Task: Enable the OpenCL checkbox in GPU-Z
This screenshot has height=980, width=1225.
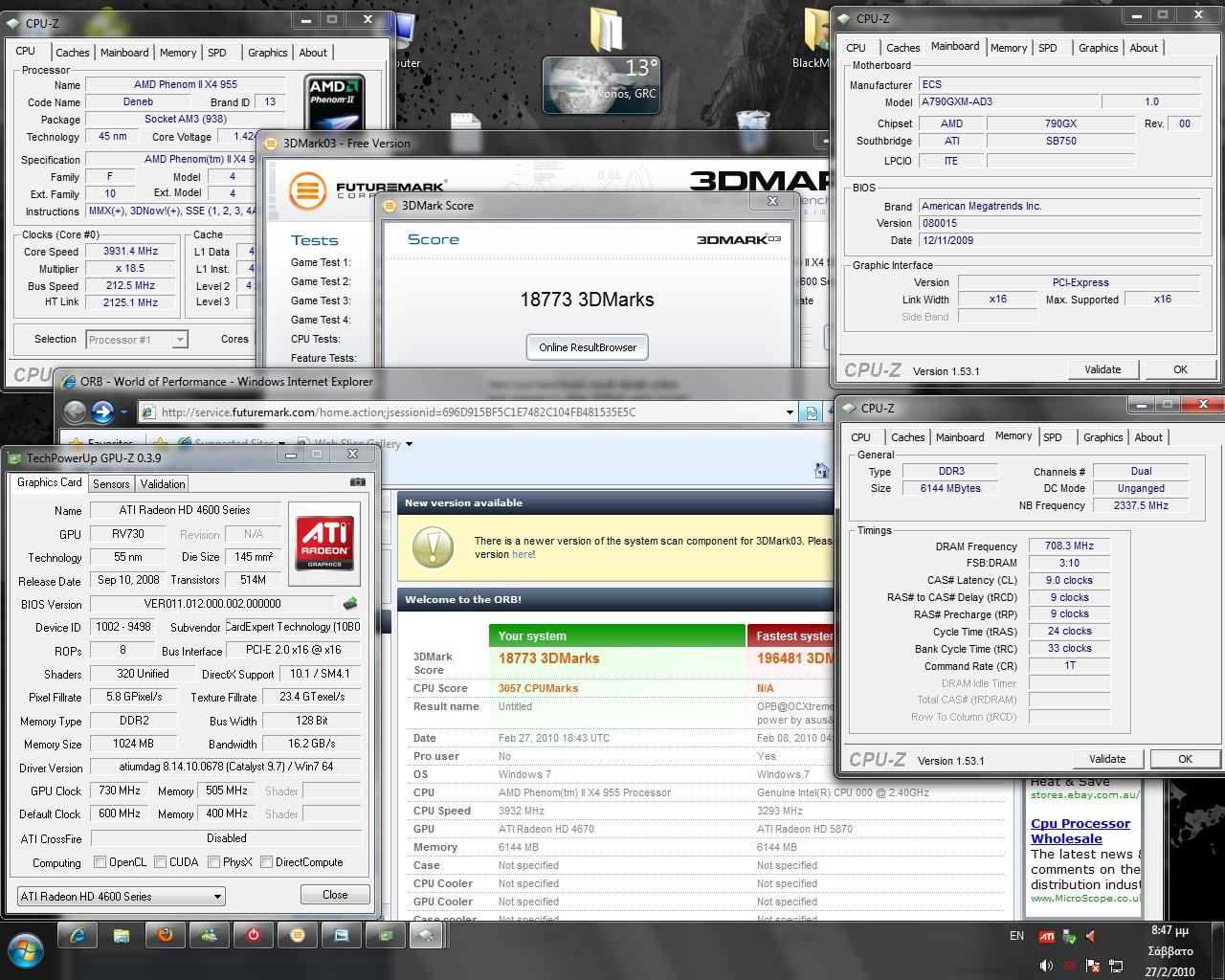Action: [100, 862]
